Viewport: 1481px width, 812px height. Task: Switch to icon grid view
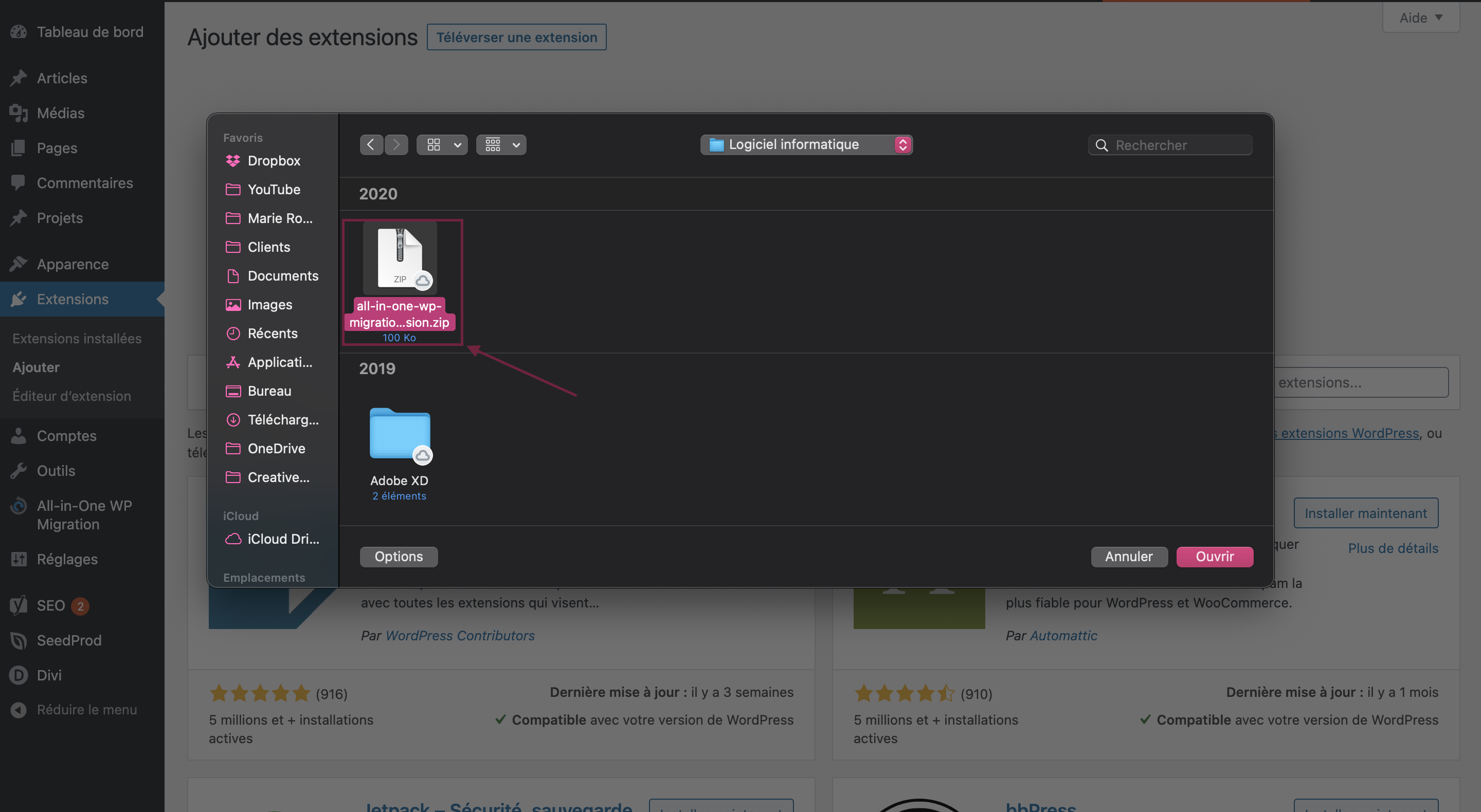click(434, 145)
